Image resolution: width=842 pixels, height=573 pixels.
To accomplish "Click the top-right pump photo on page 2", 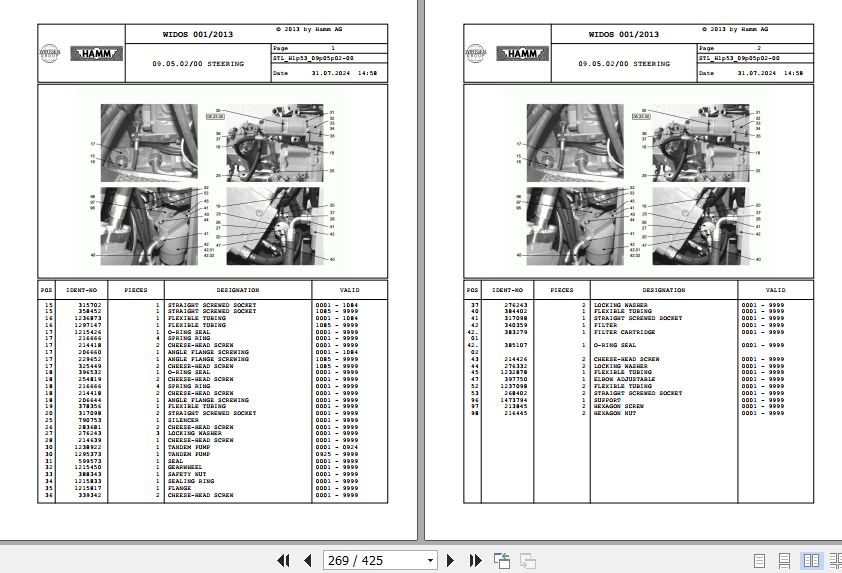I will [701, 143].
